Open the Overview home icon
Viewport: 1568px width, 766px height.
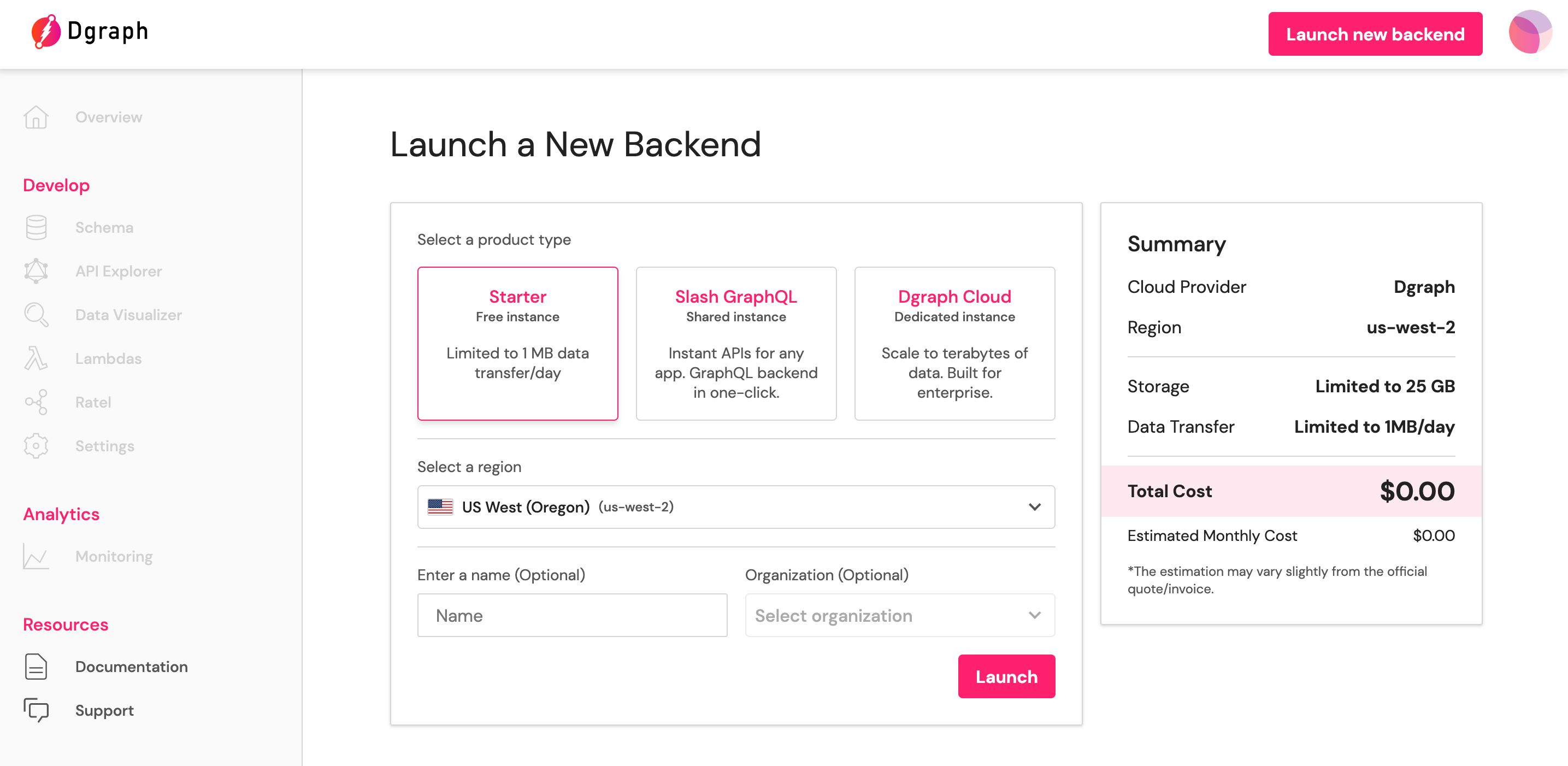(x=36, y=117)
